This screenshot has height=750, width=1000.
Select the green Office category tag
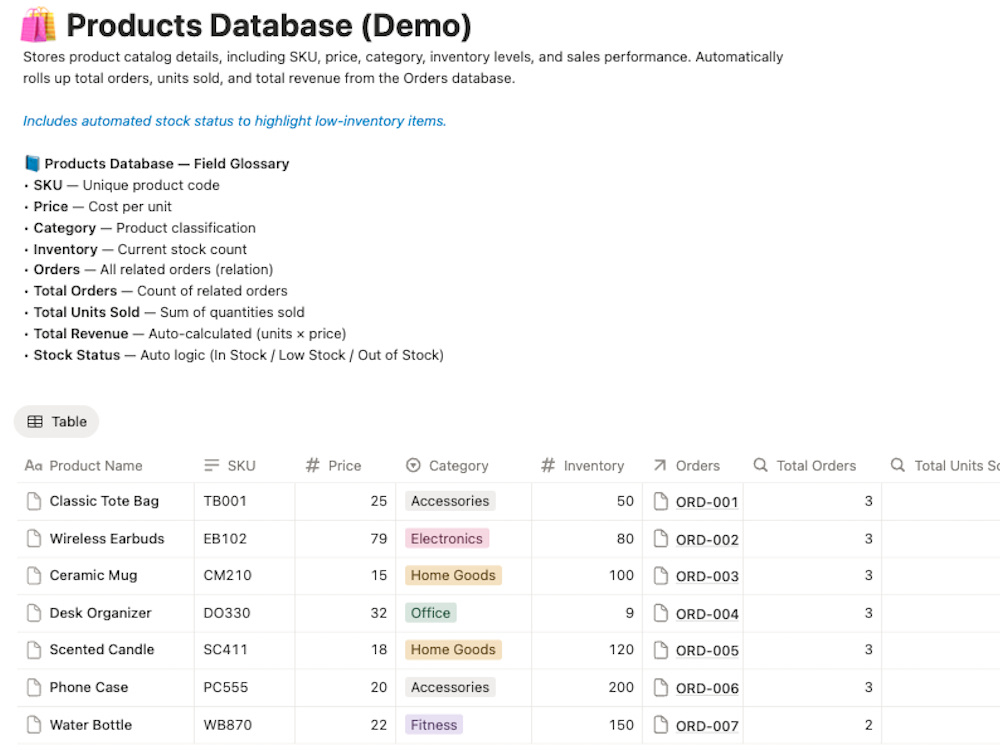pos(430,613)
